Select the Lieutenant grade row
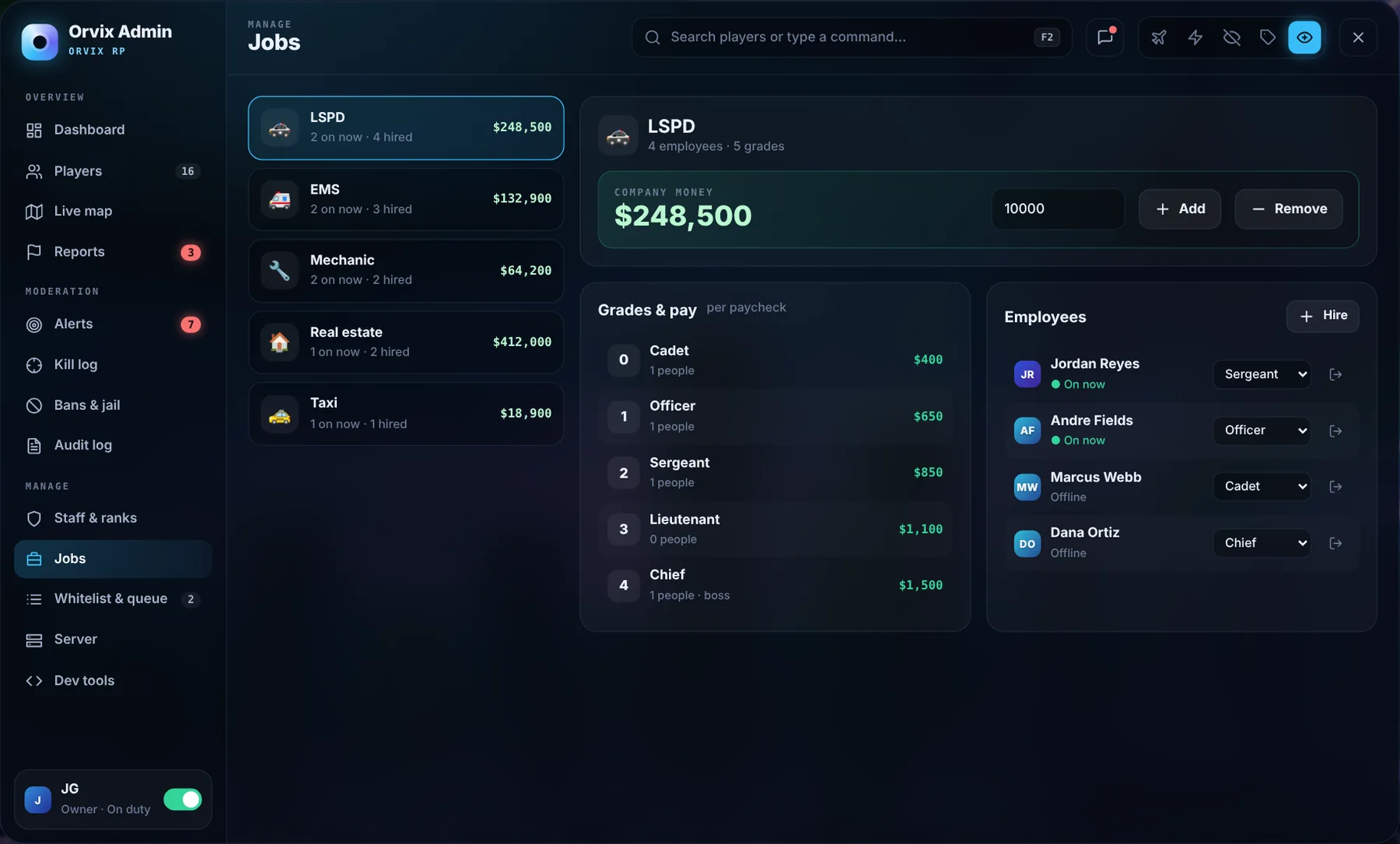Viewport: 1400px width, 844px height. (x=775, y=529)
